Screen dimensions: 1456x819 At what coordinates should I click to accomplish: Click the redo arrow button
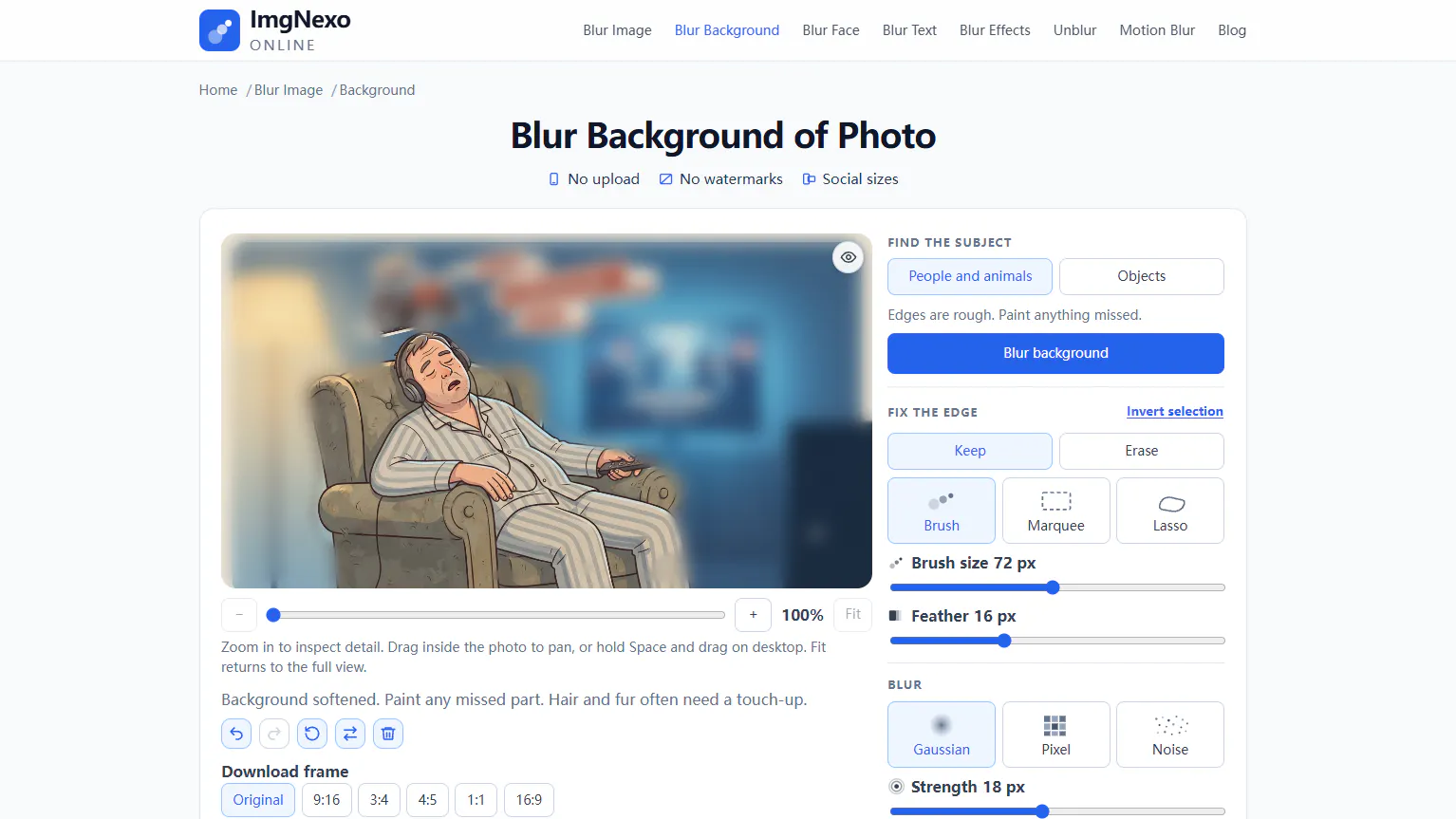tap(274, 734)
